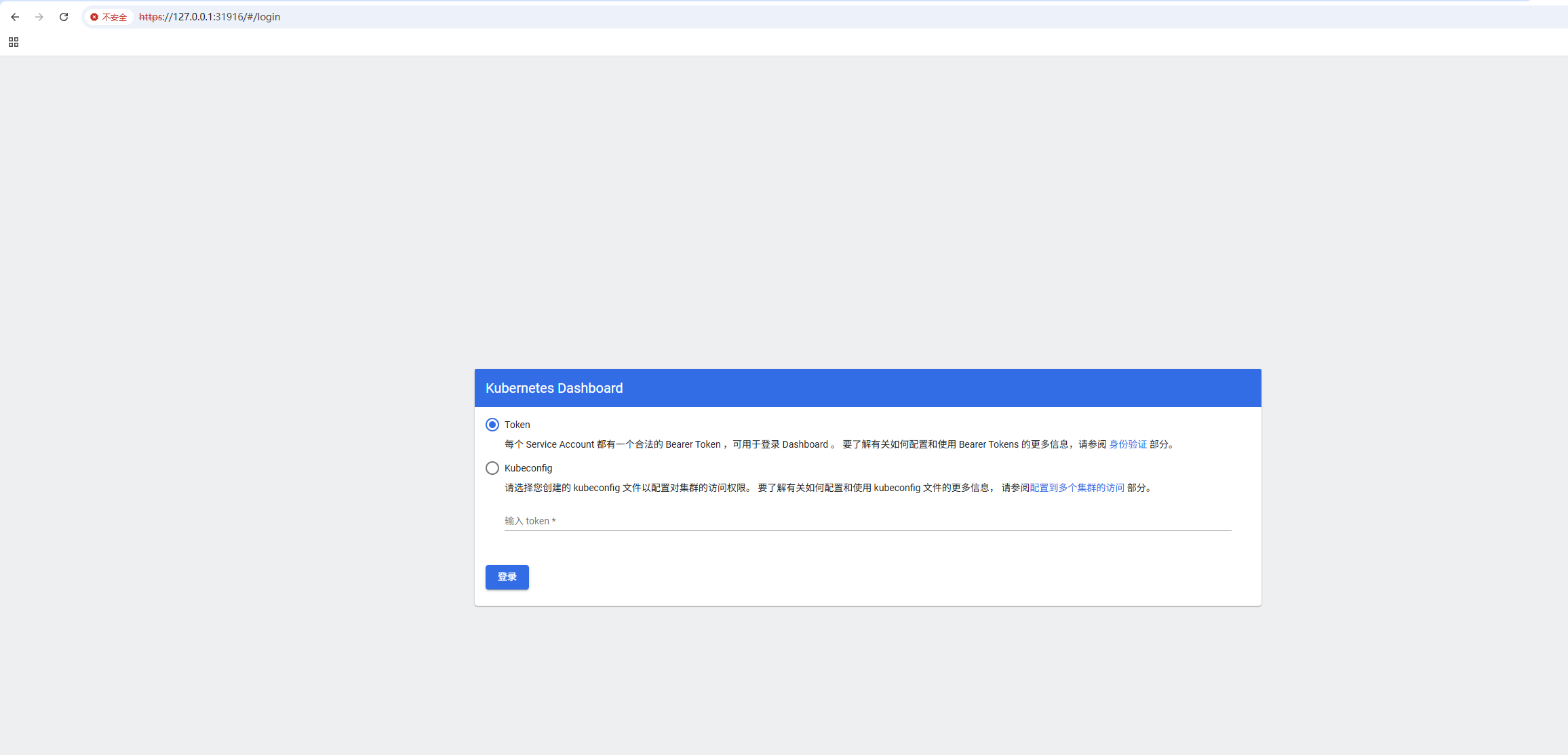Go back using the browser back arrow

pyautogui.click(x=15, y=17)
